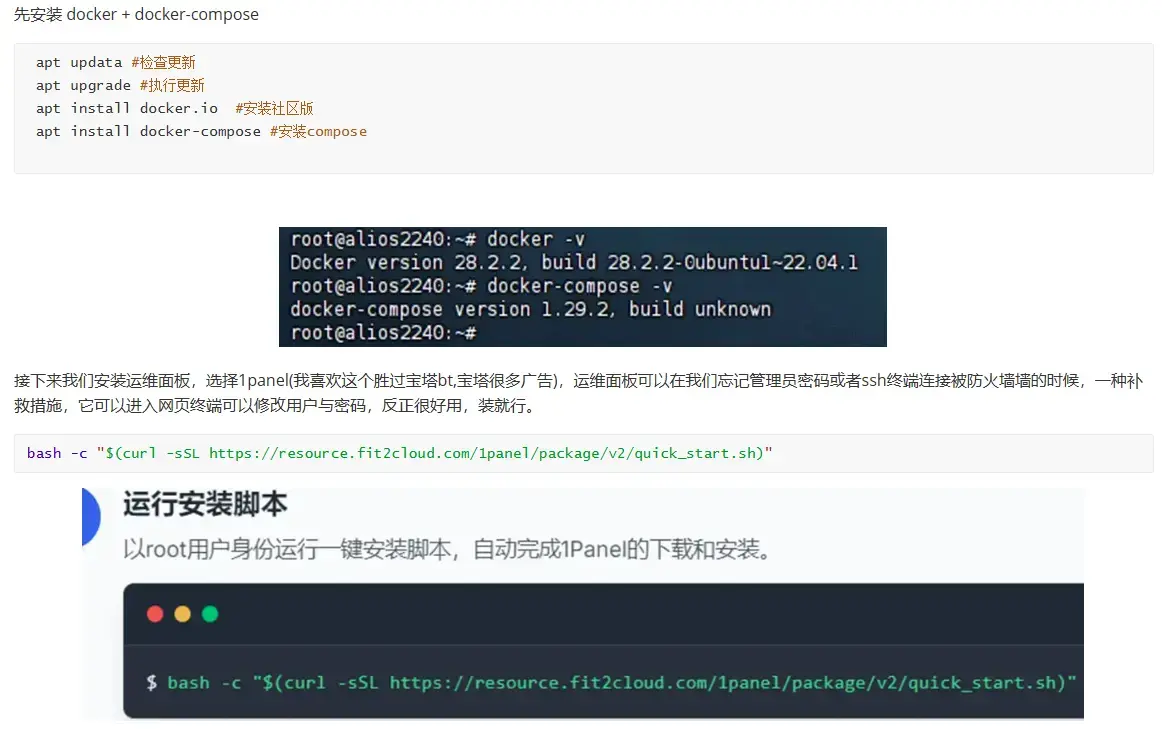Click the "先安装 docker + docker-compose" text
1162x729 pixels.
[136, 14]
